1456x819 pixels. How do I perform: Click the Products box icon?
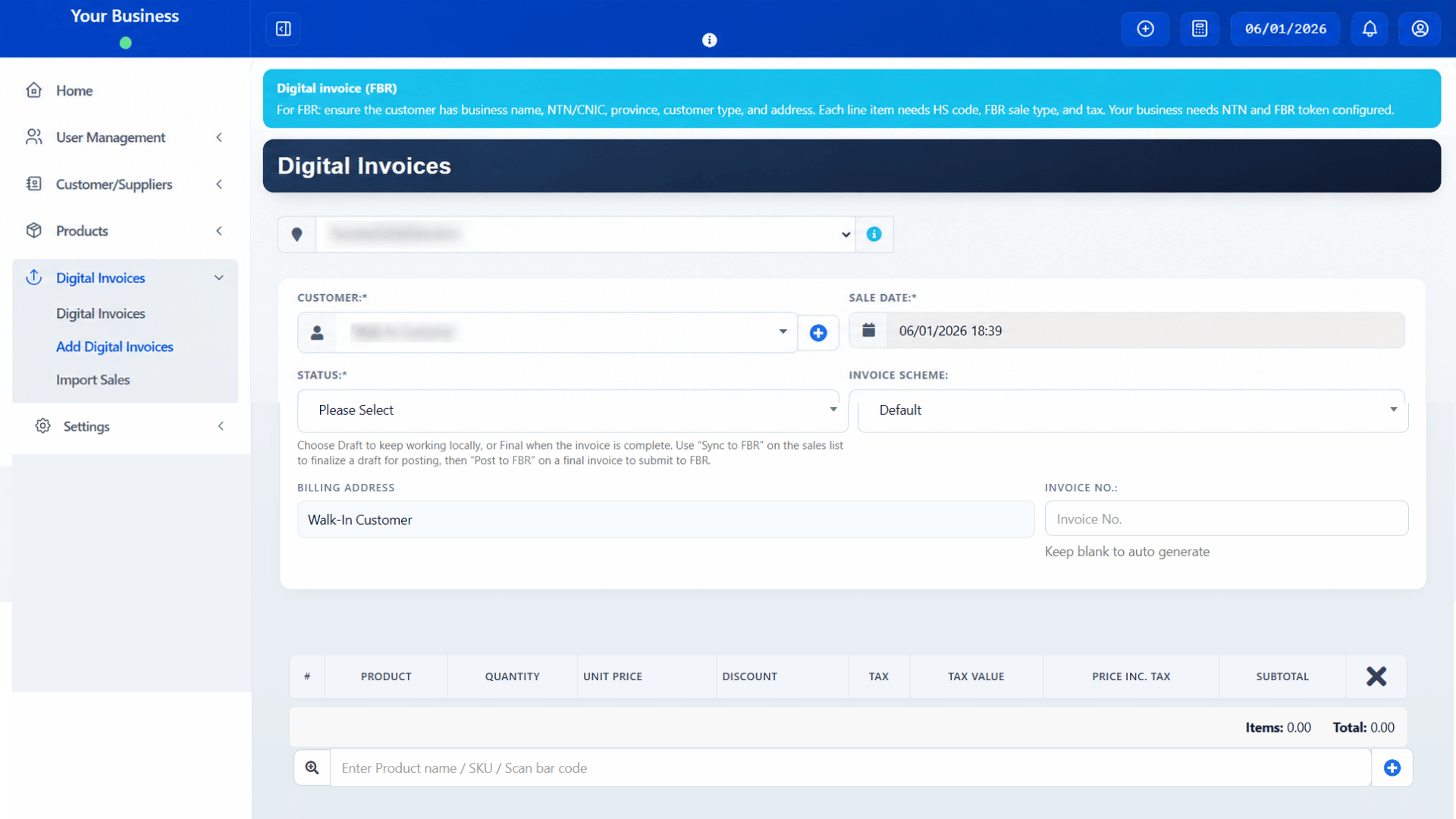(34, 231)
